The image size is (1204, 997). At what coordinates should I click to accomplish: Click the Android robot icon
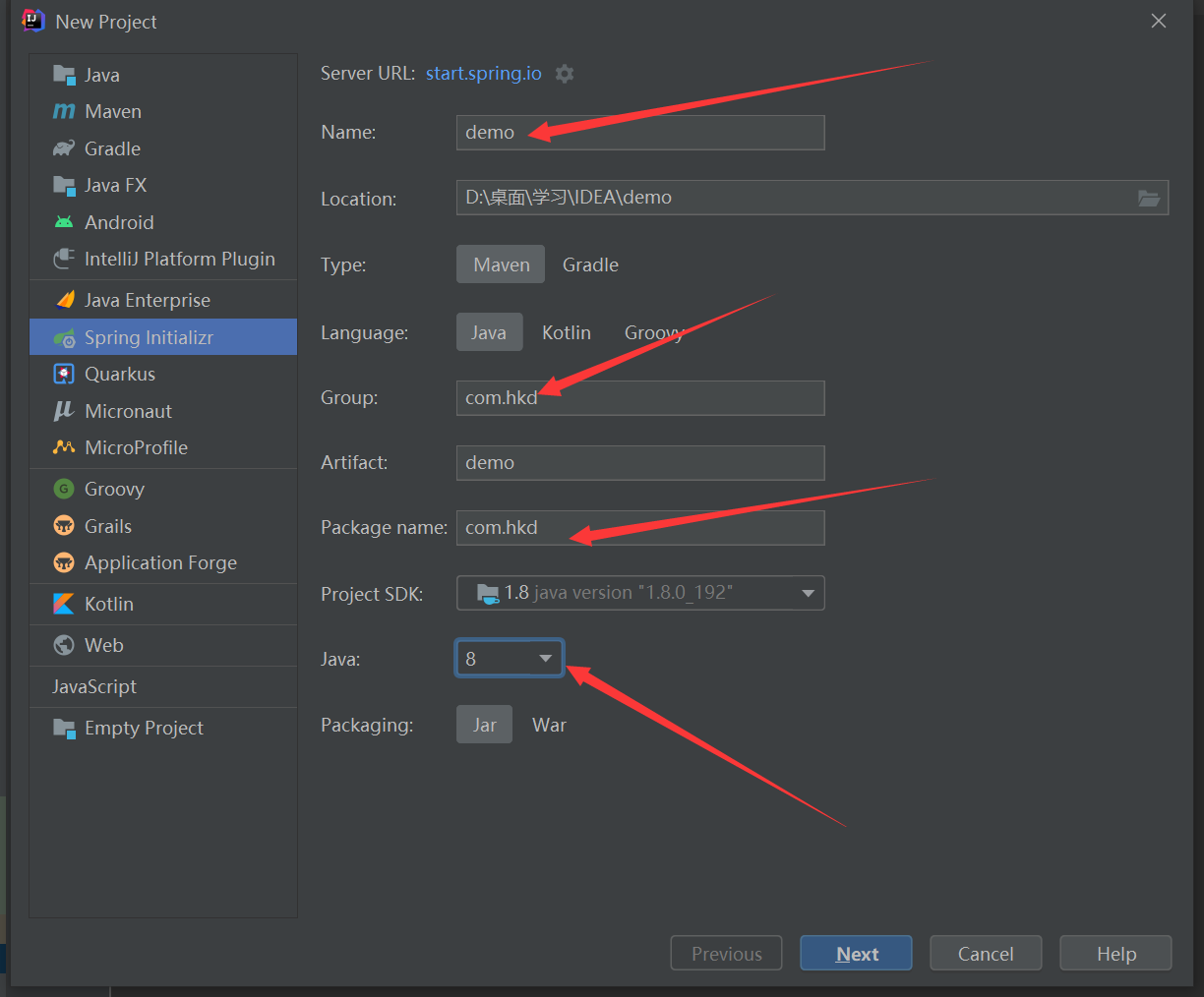(64, 222)
